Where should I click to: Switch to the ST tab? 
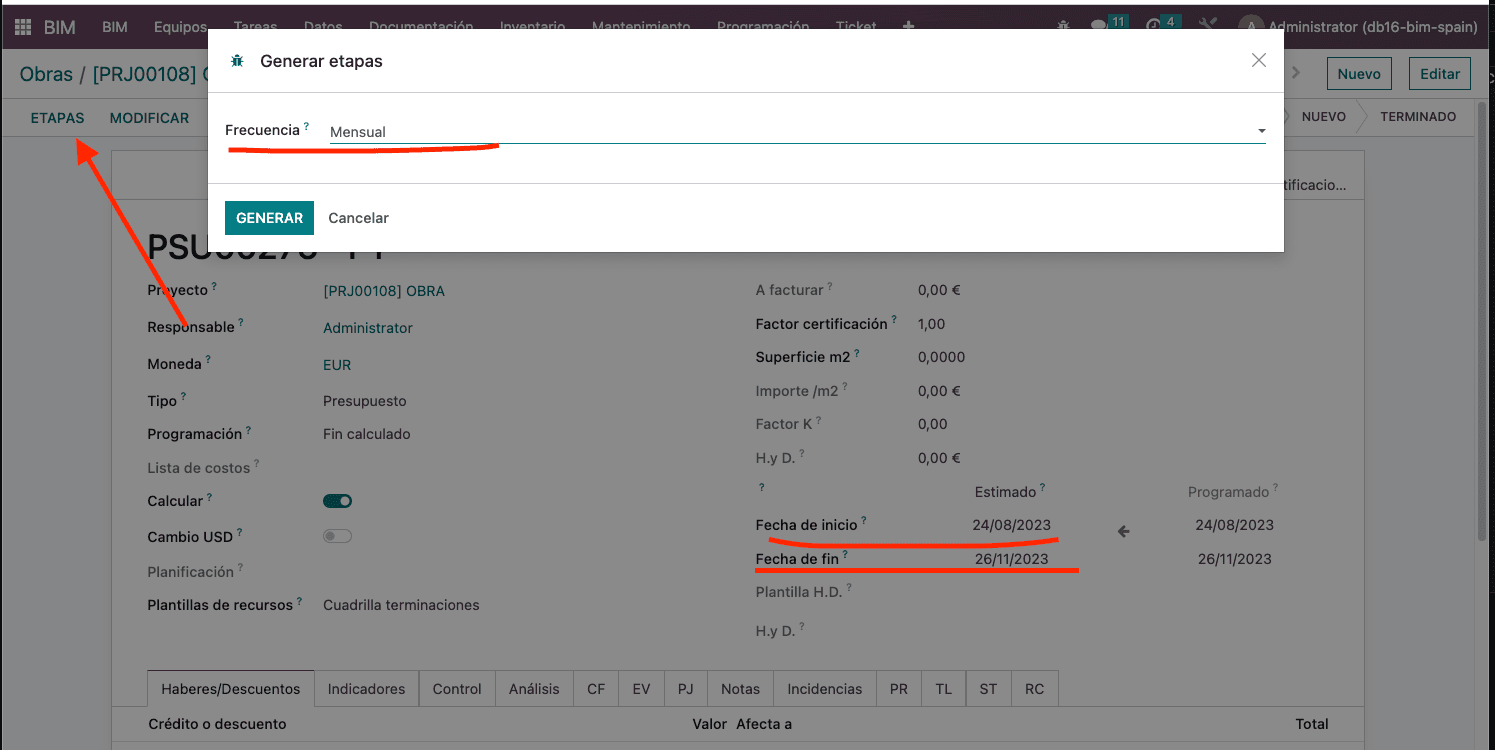(988, 689)
